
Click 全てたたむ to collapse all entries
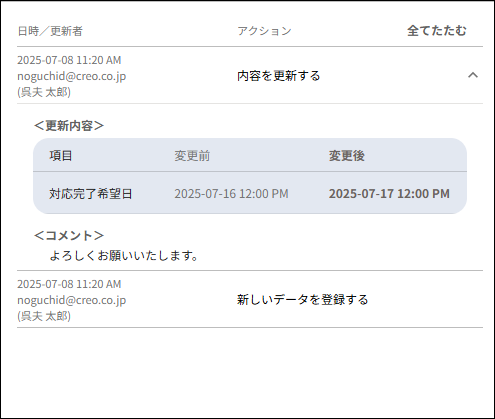pos(437,31)
